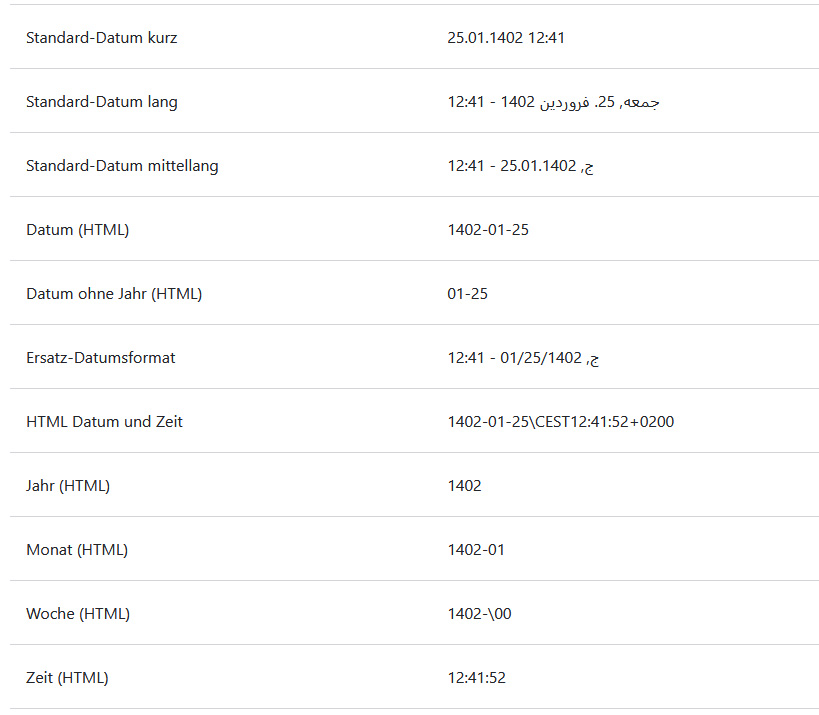
Task: Select the "Zeit (HTML)" label
Action: click(x=67, y=678)
